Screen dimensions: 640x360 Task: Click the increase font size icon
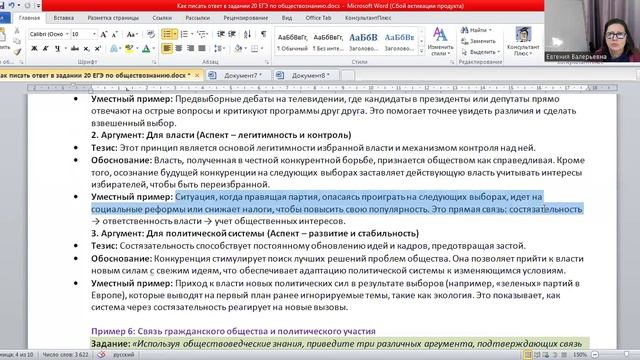coord(104,34)
